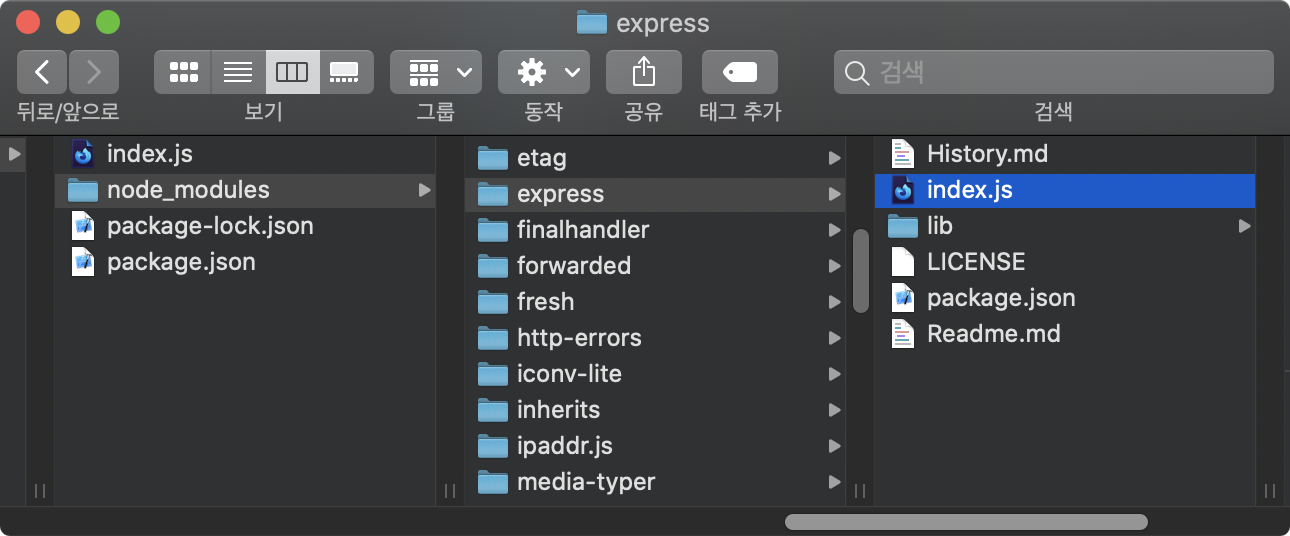Click the horizontal scrollbar thumb
The width and height of the screenshot is (1290, 536).
[x=966, y=521]
